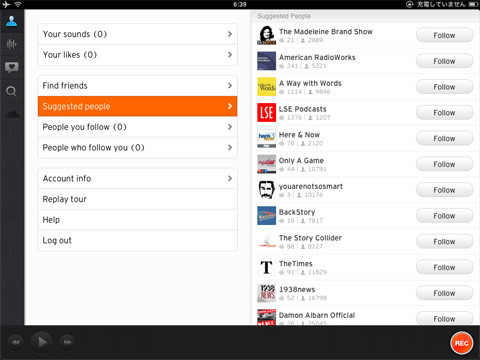The width and height of the screenshot is (480, 360).
Task: Follow The Story Collider
Action: tap(444, 242)
